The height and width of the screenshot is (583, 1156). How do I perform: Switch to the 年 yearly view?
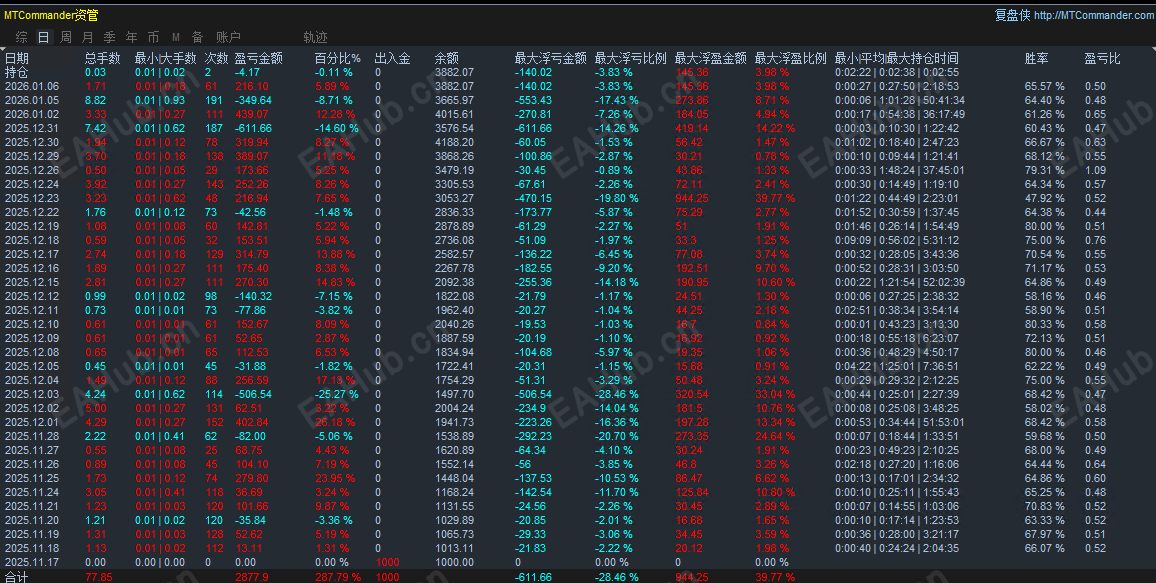[131, 36]
